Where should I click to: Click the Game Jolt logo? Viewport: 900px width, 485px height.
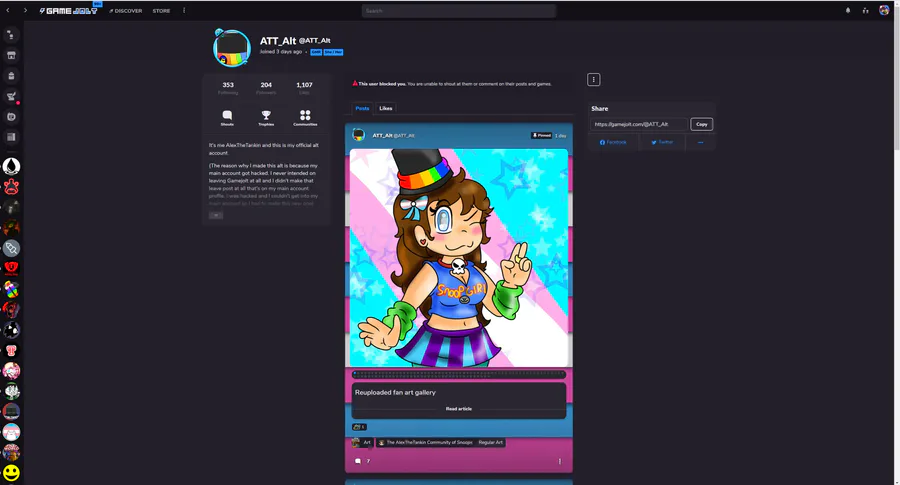click(68, 10)
